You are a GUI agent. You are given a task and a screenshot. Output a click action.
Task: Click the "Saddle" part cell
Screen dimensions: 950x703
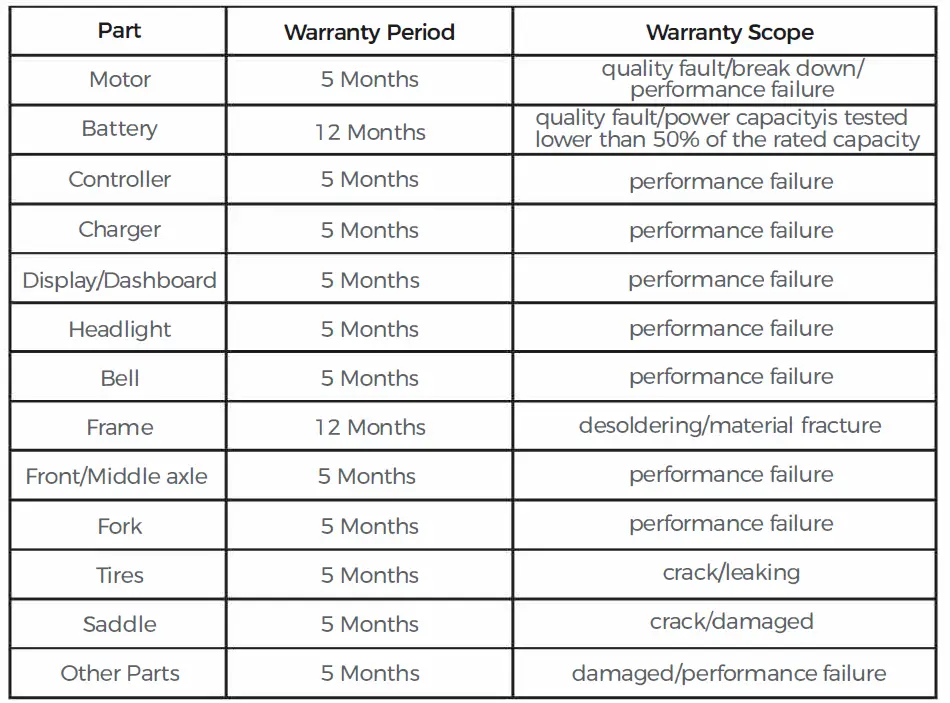[119, 624]
